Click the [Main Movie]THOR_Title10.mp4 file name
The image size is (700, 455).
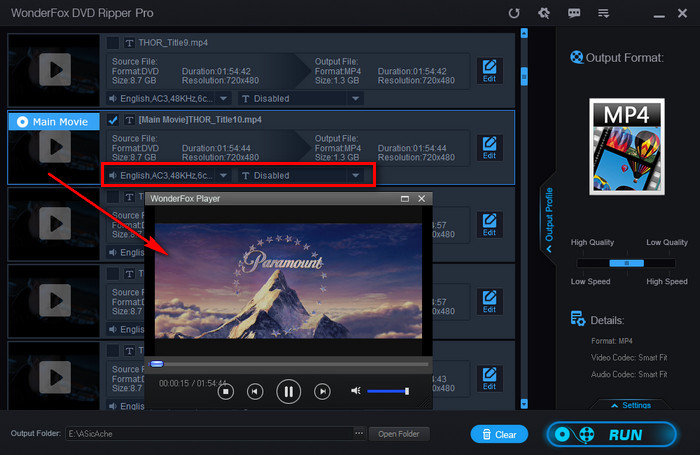click(200, 120)
